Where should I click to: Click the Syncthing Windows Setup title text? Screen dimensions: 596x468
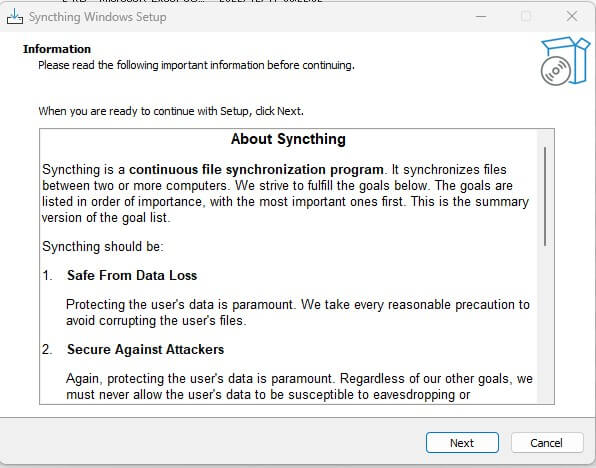pyautogui.click(x=98, y=17)
